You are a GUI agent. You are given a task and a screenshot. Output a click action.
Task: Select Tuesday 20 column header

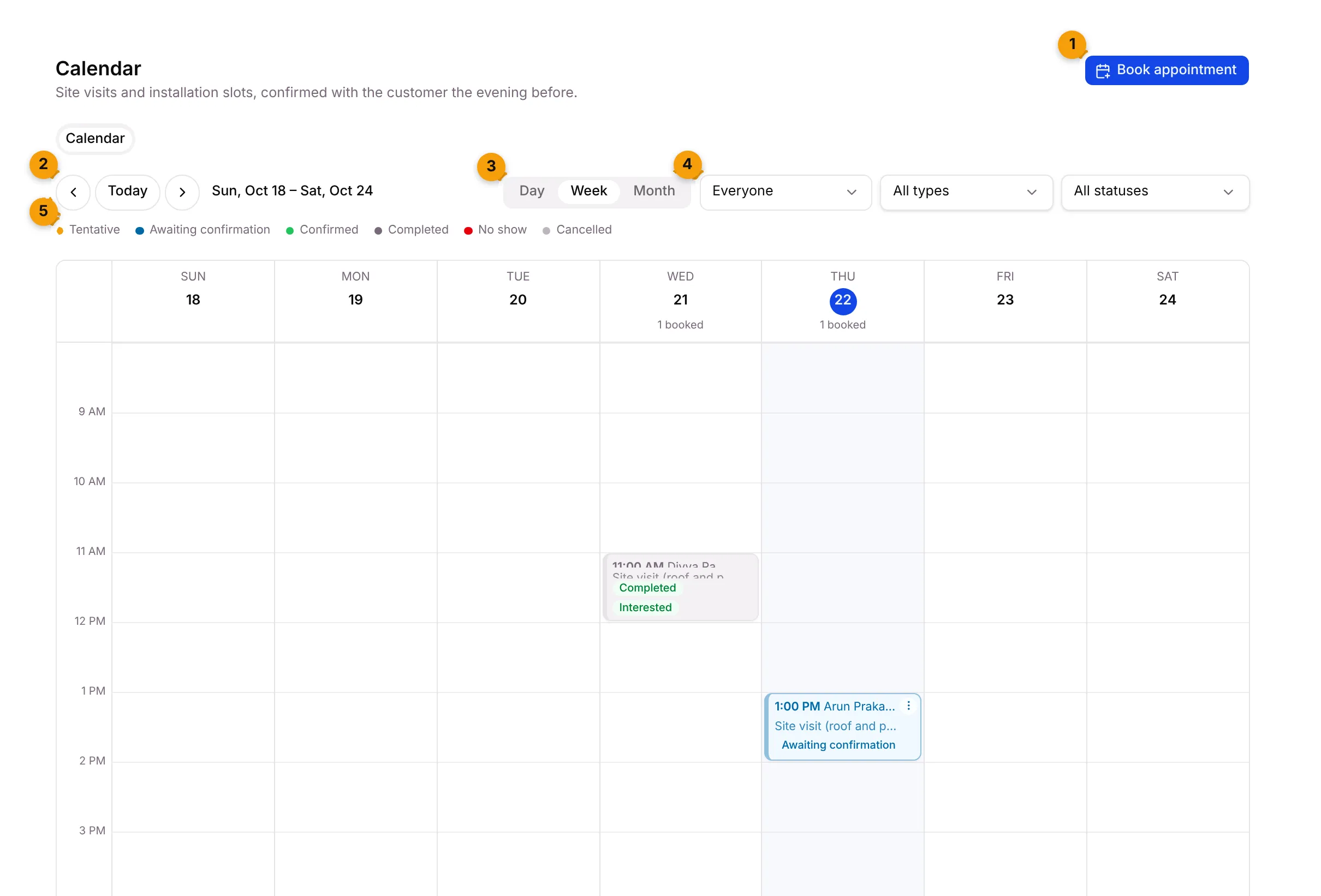(518, 301)
